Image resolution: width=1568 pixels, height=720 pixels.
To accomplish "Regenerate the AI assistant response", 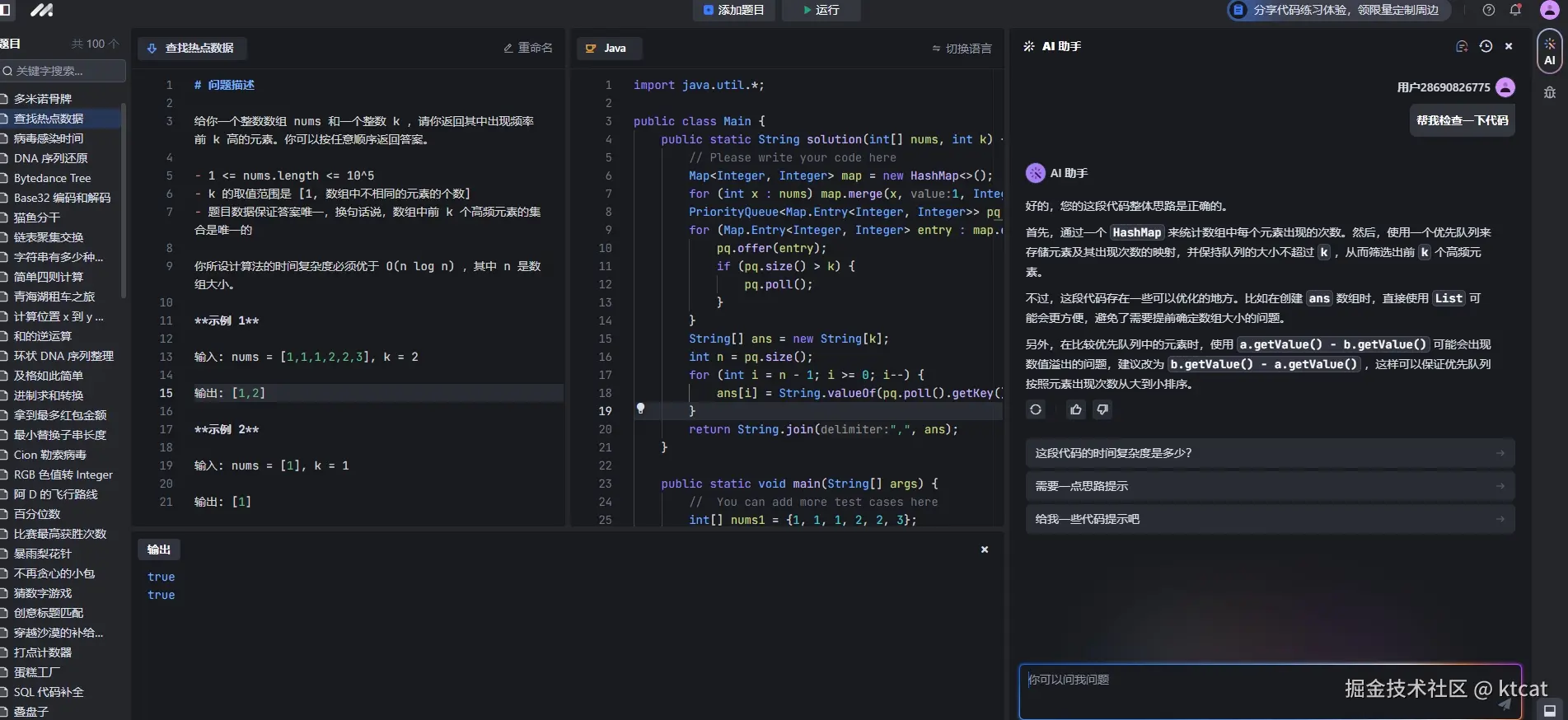I will (x=1036, y=409).
